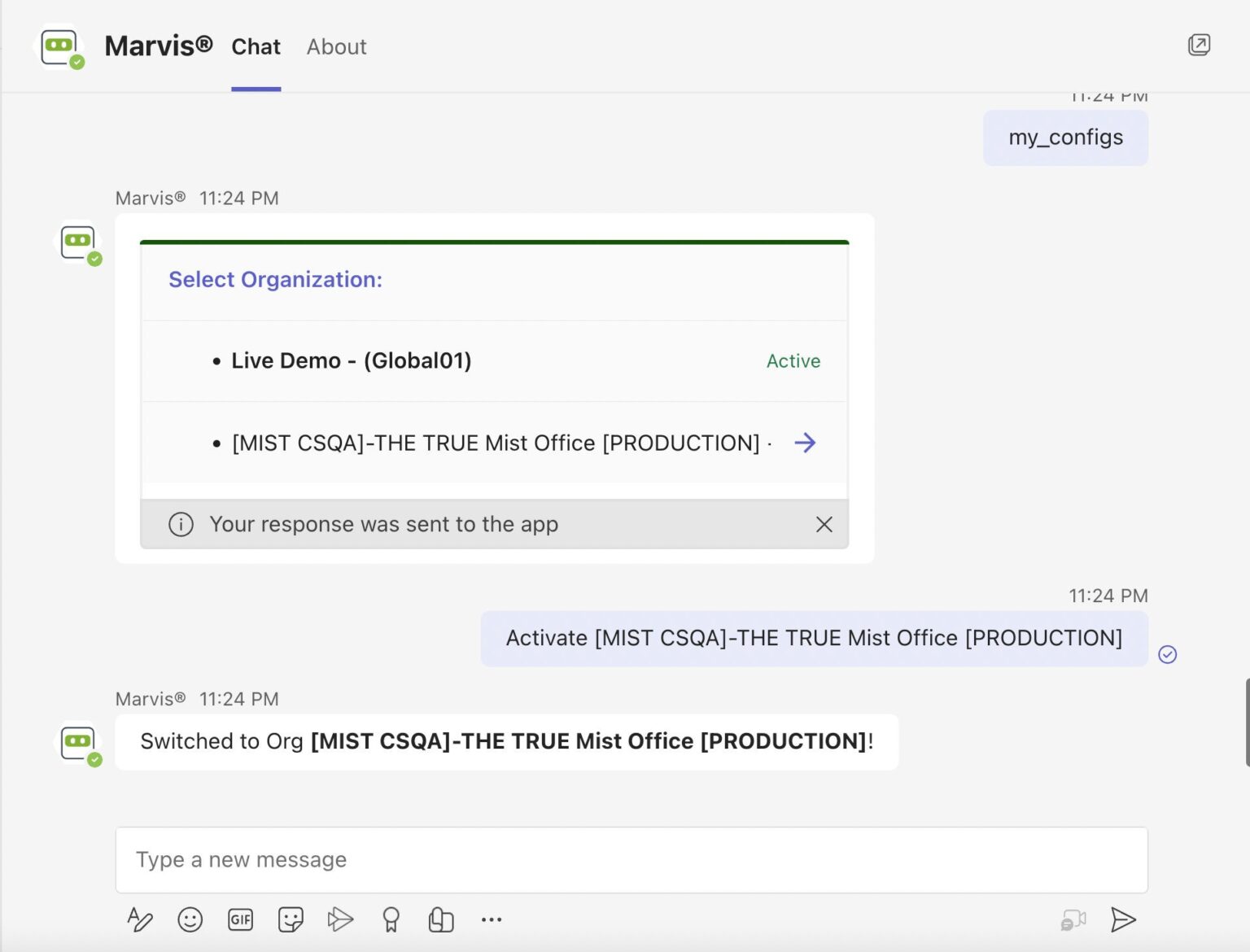Attach a Stream video
This screenshot has height=952, width=1250.
340,919
